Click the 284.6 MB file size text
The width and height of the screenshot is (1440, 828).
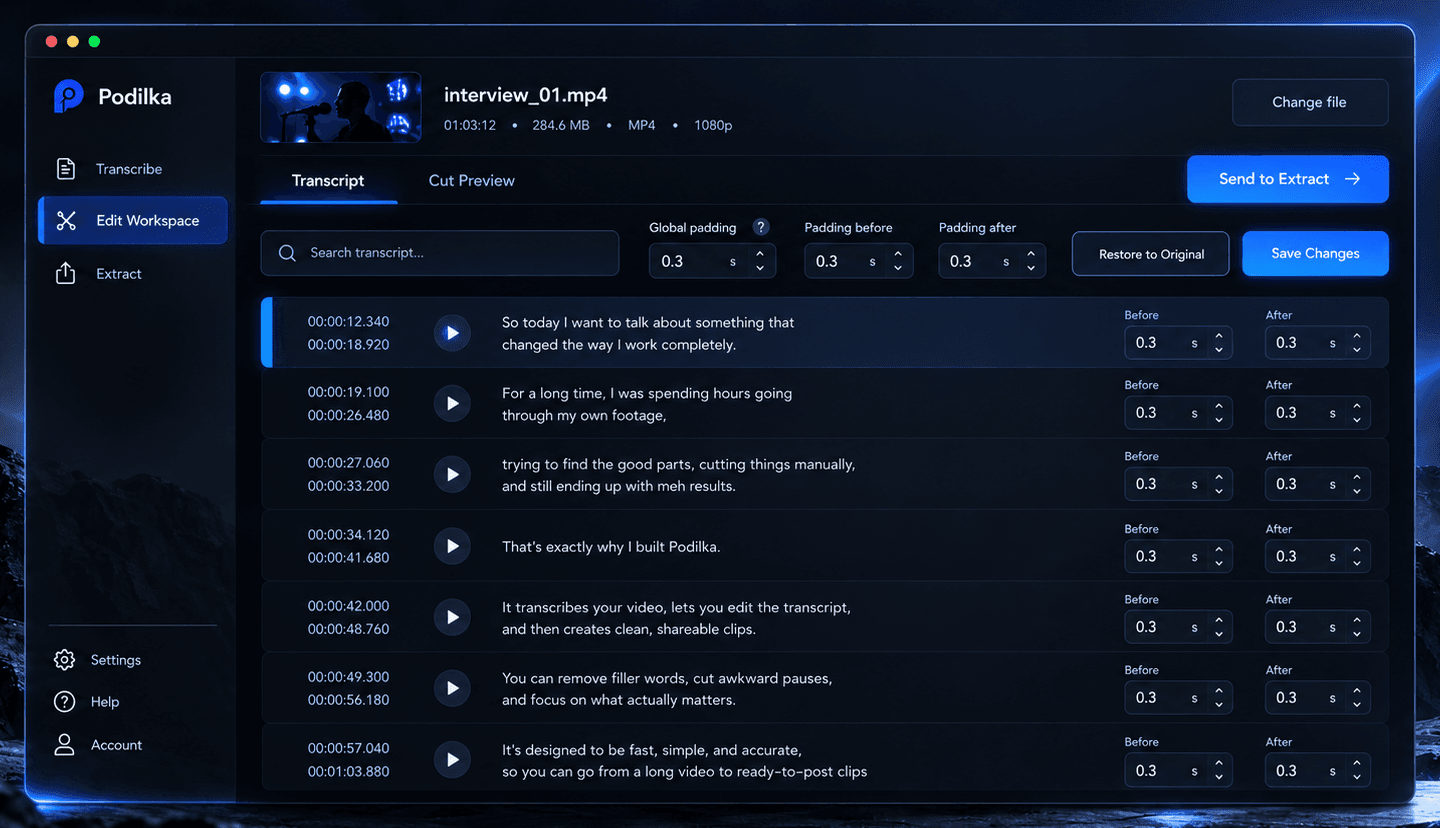pos(561,126)
